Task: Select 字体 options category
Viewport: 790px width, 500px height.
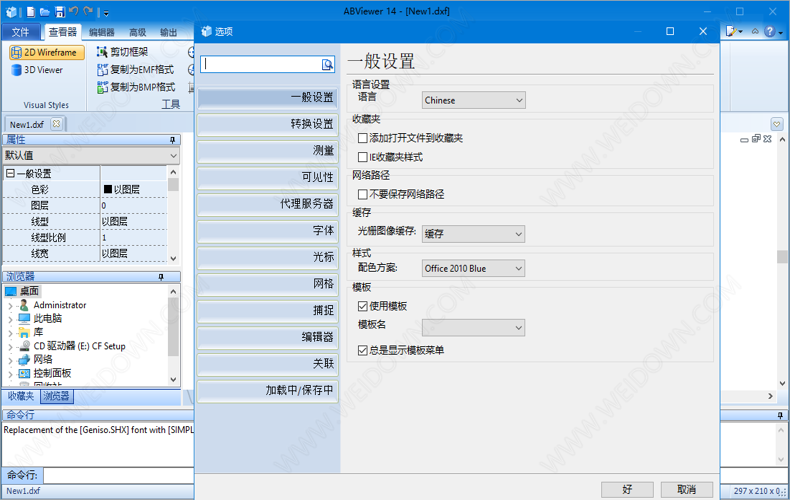Action: pos(268,231)
